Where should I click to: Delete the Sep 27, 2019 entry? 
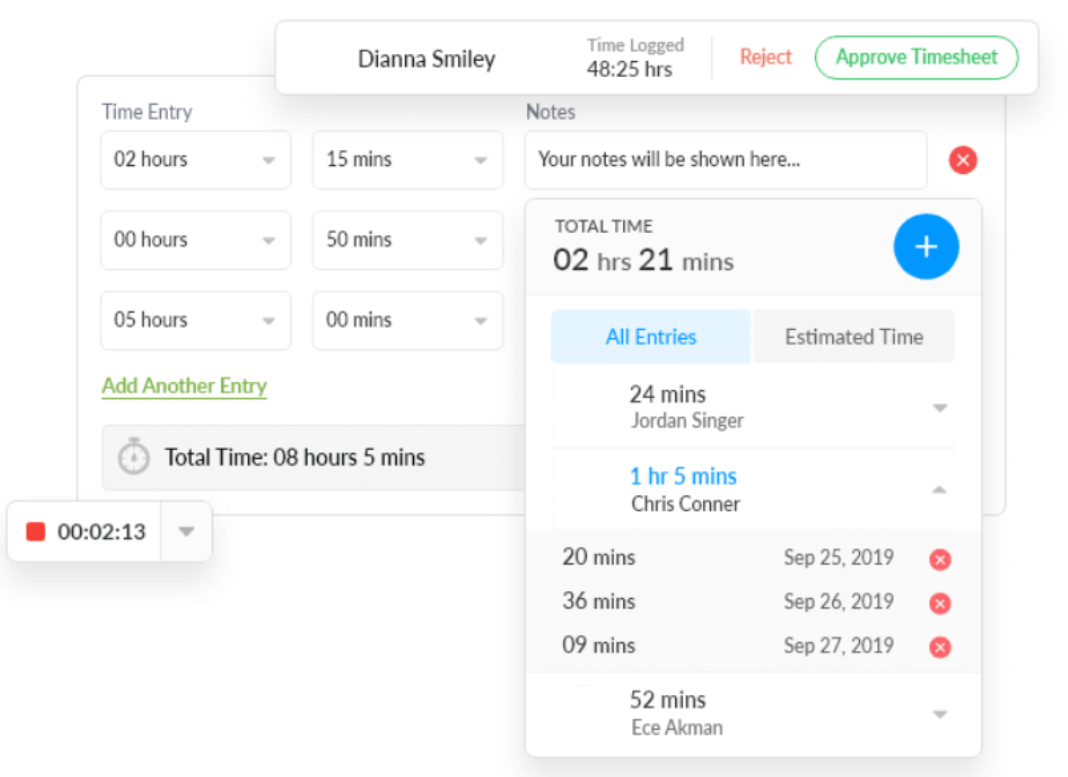939,647
